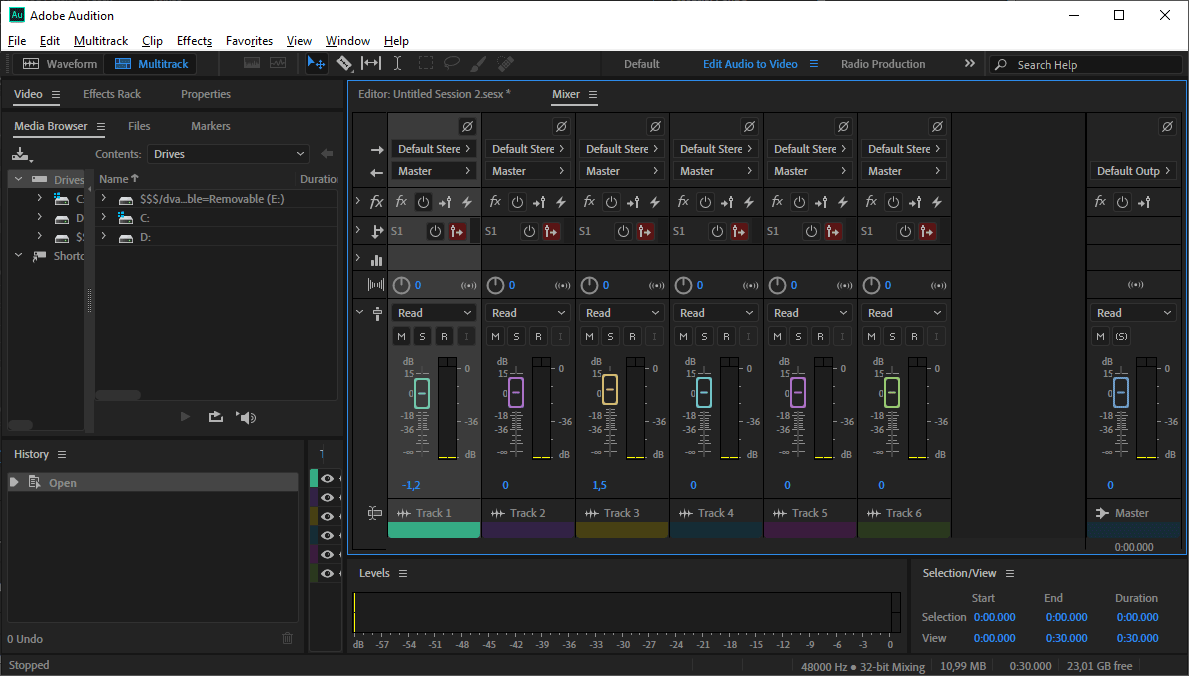This screenshot has width=1189, height=676.
Task: Solo Track 2 with S button
Action: [x=516, y=336]
